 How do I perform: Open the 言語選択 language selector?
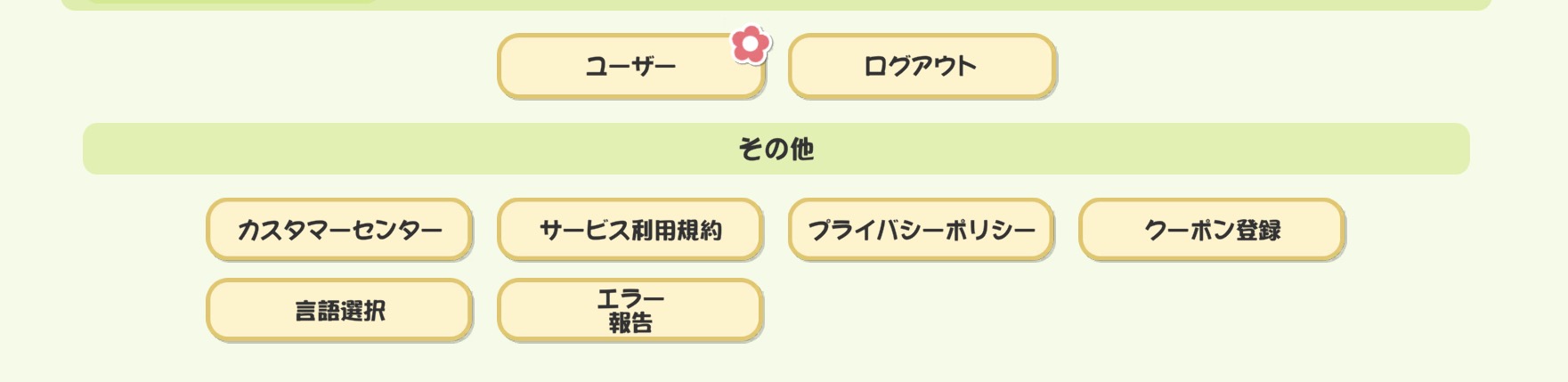(x=339, y=310)
